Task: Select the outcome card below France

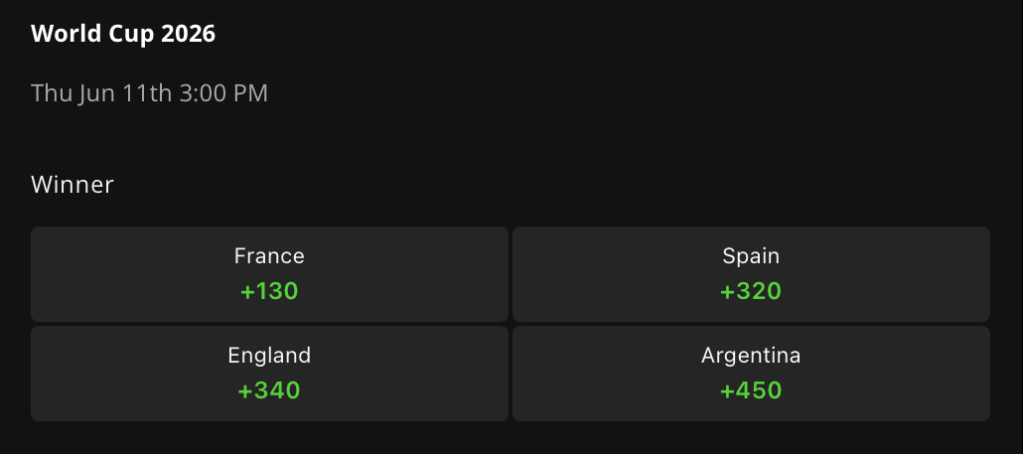Action: click(x=269, y=374)
